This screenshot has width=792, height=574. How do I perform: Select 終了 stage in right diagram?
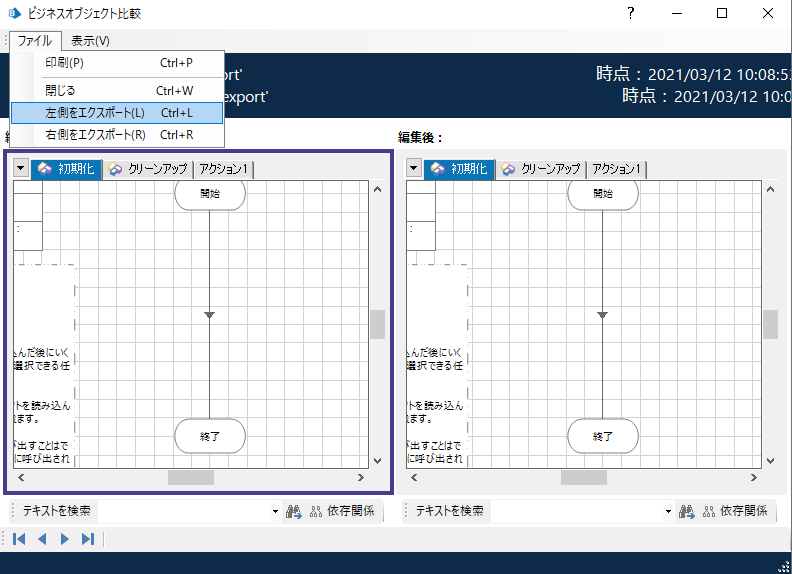coord(603,436)
